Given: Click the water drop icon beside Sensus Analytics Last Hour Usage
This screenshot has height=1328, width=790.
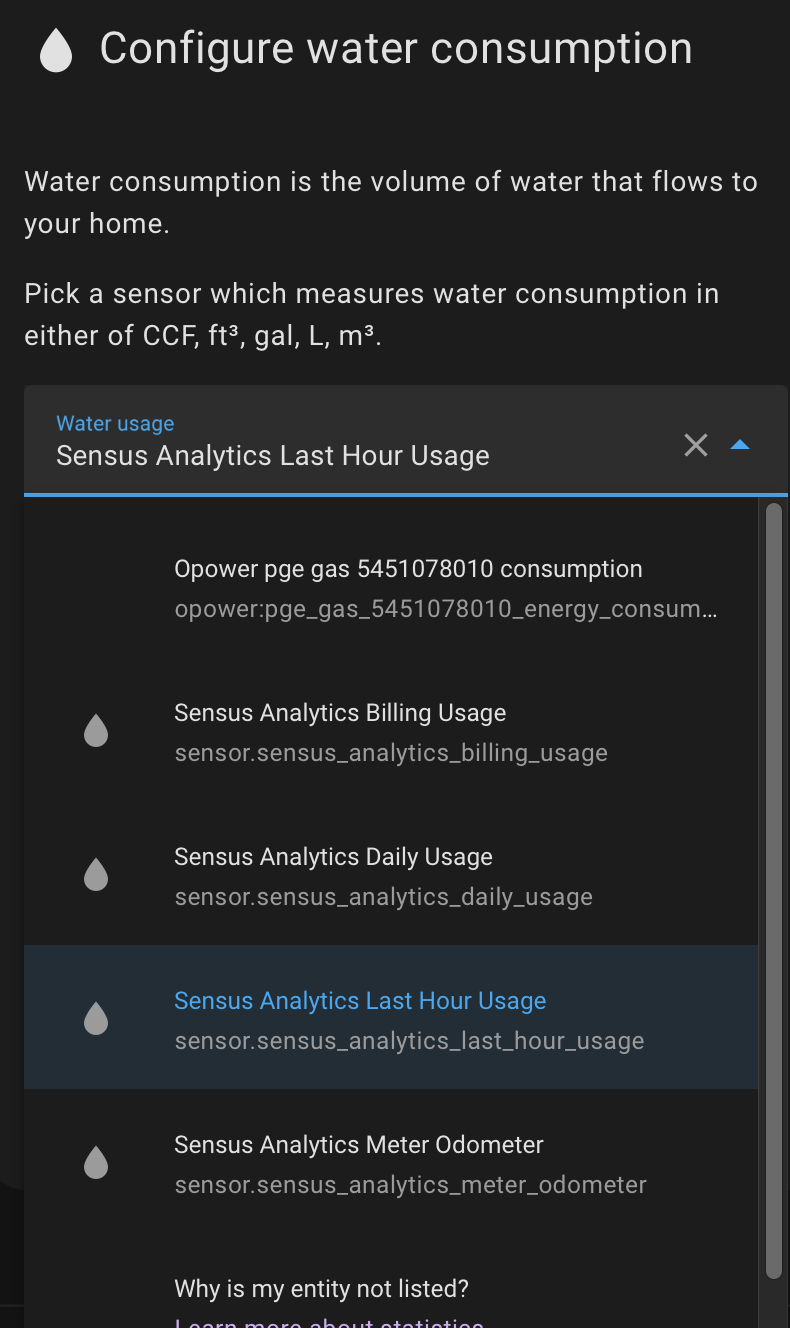Looking at the screenshot, I should pos(96,1017).
